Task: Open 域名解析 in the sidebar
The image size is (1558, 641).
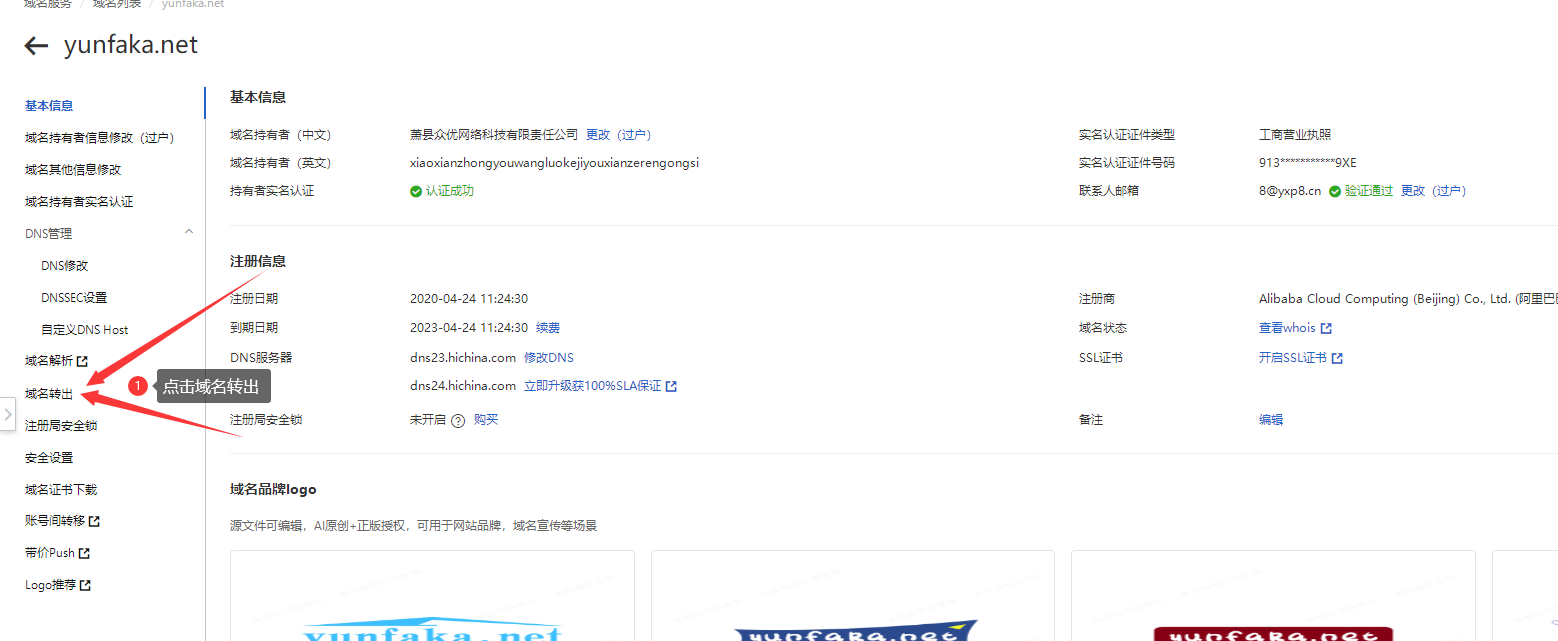Action: pyautogui.click(x=49, y=362)
